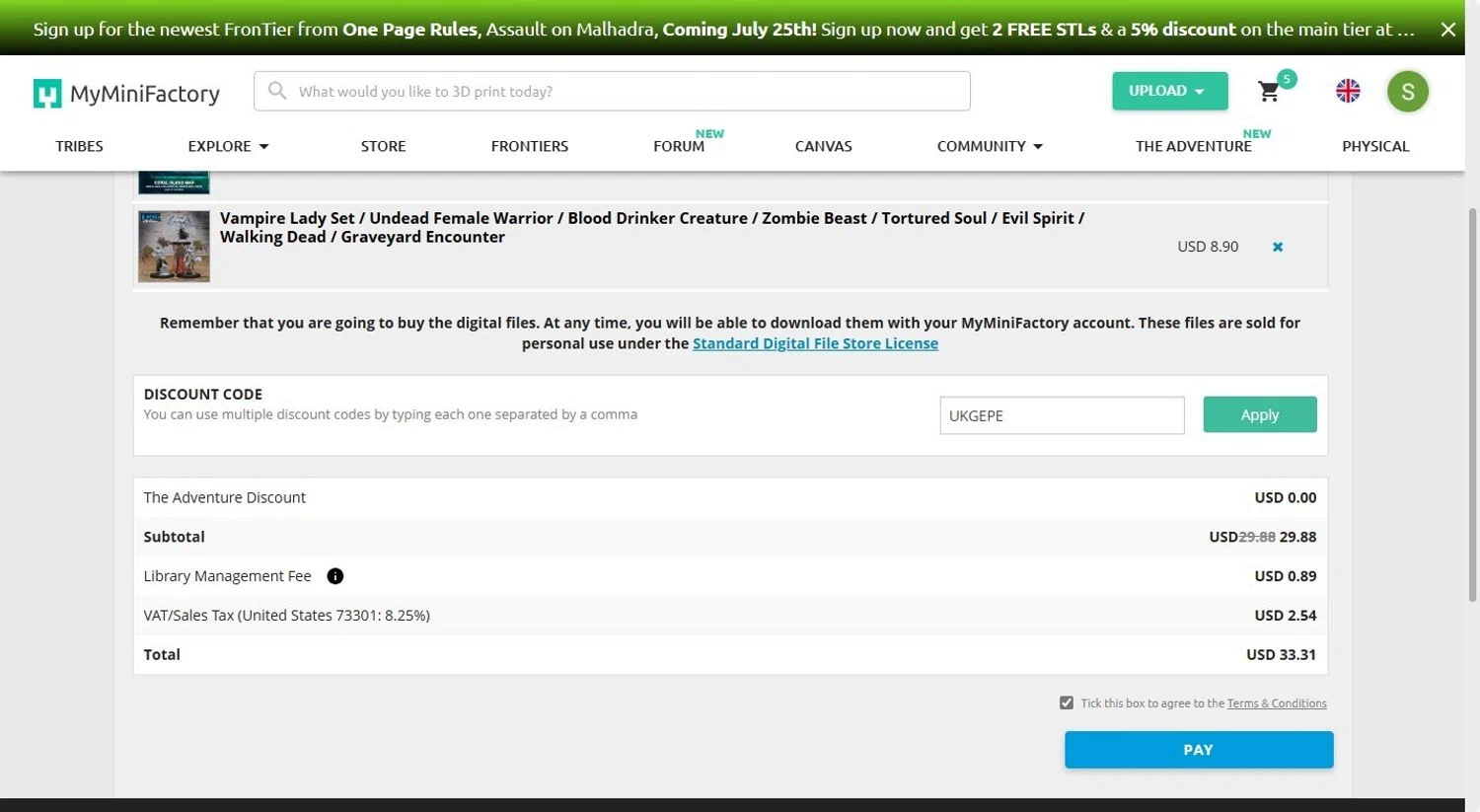Open Standard Digital File Store License link

(x=815, y=343)
